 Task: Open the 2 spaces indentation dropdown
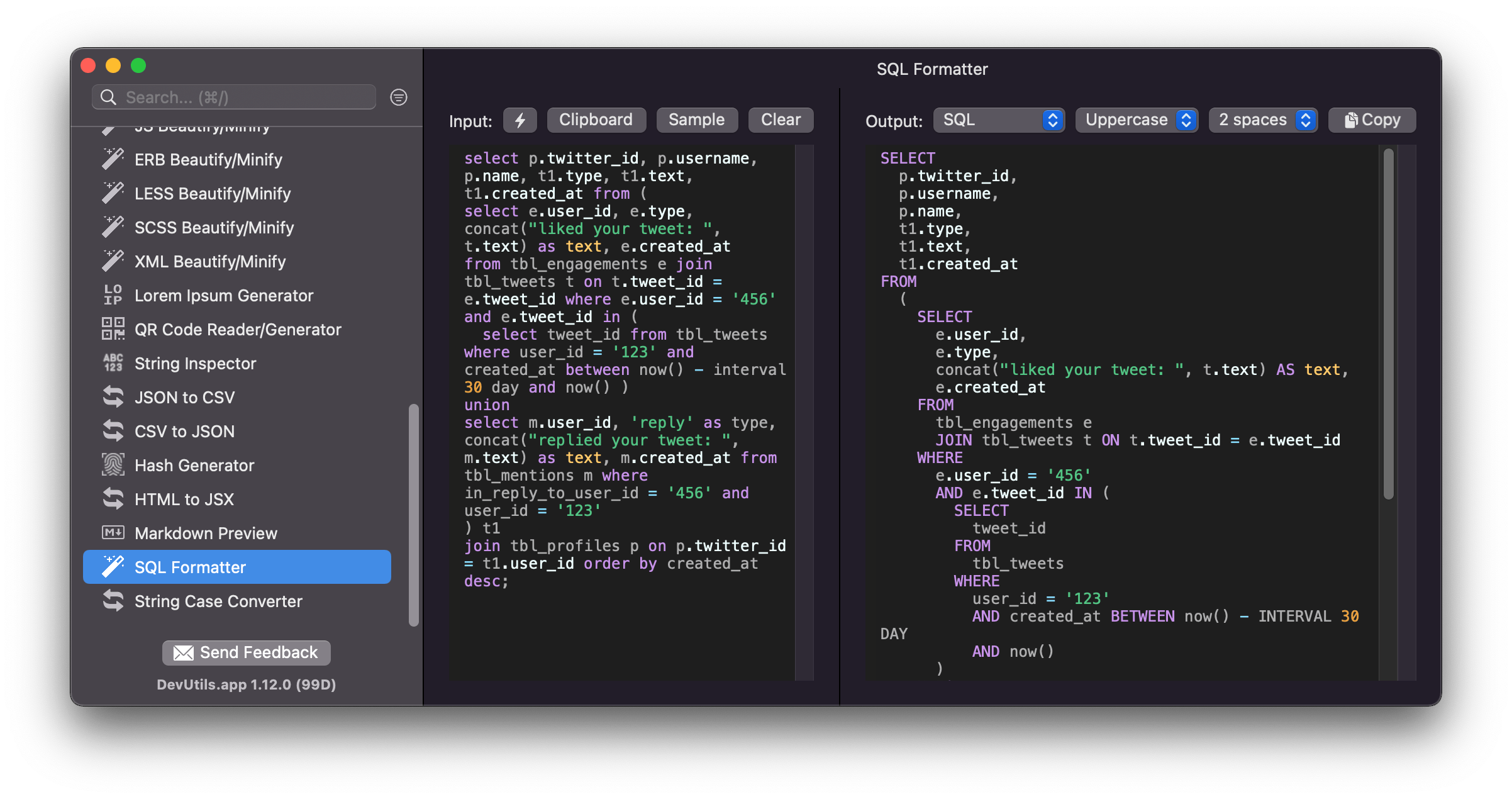coord(1262,120)
